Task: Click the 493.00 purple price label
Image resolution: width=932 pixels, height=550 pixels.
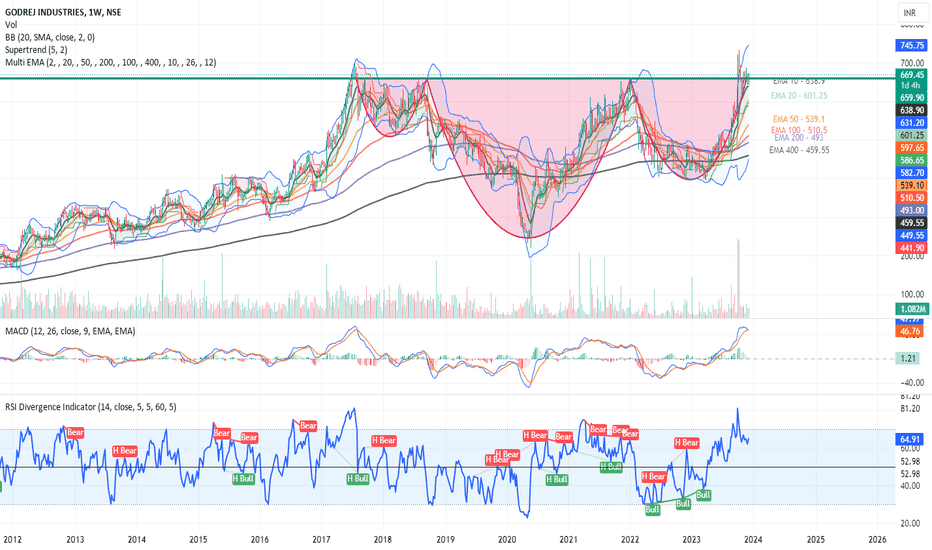Action: pos(912,210)
